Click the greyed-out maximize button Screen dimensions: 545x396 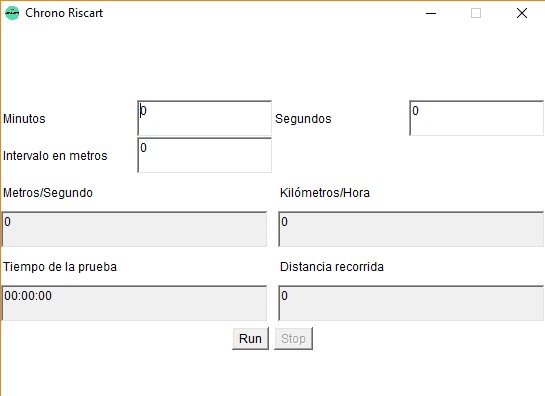[x=476, y=13]
